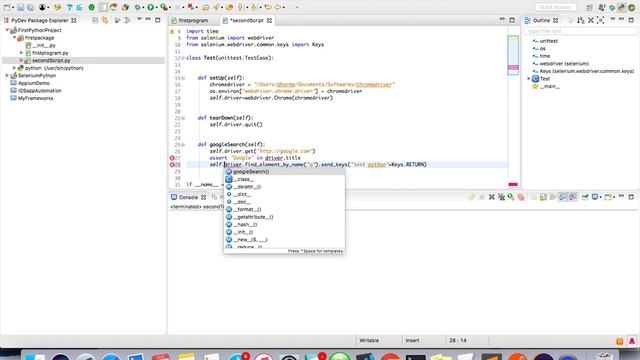640x360 pixels.
Task: Open the Outline view menu arrow
Action: pos(613,20)
